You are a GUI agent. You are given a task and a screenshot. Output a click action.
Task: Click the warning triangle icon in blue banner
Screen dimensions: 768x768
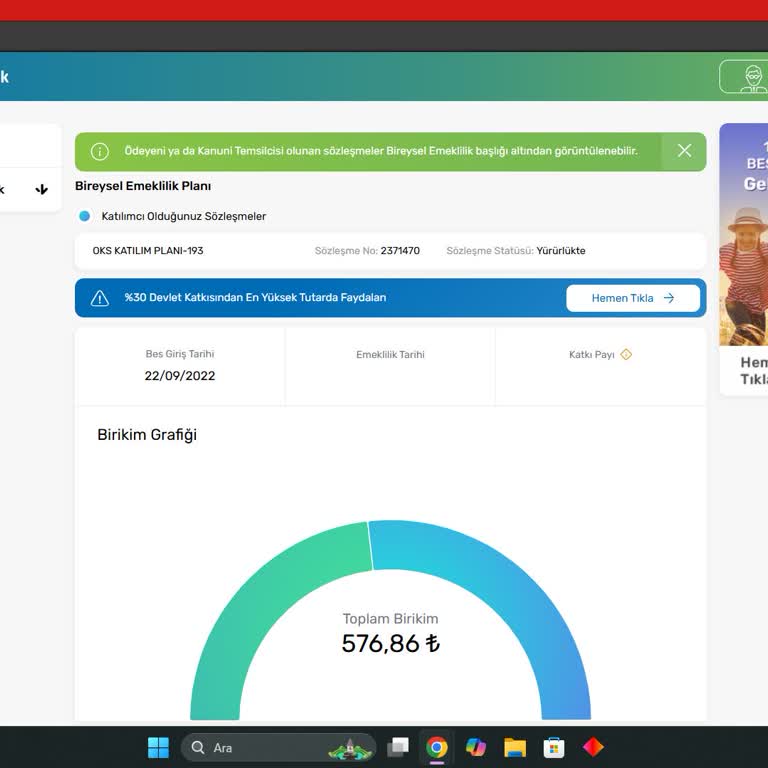99,298
